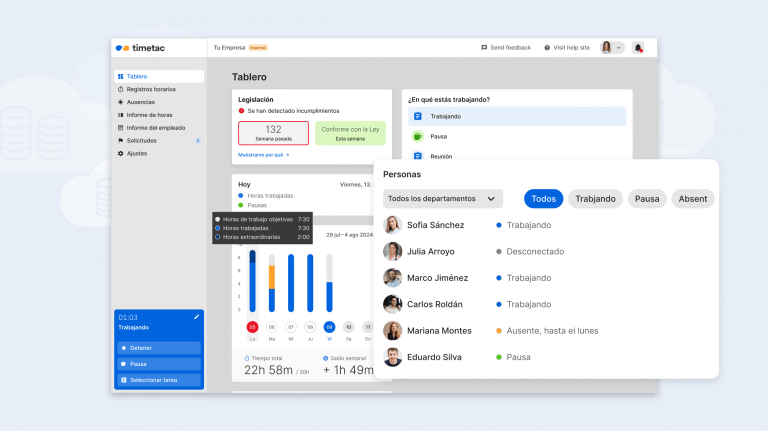Click the notifications bell icon
The width and height of the screenshot is (768, 431).
pos(638,47)
